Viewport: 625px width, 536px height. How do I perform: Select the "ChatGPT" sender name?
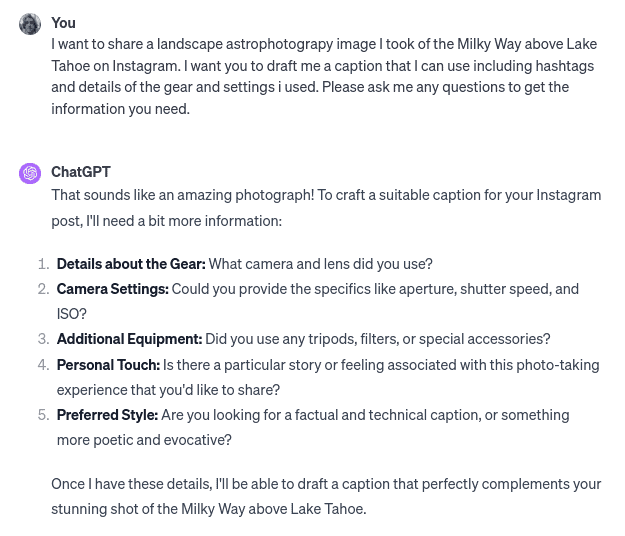81,172
